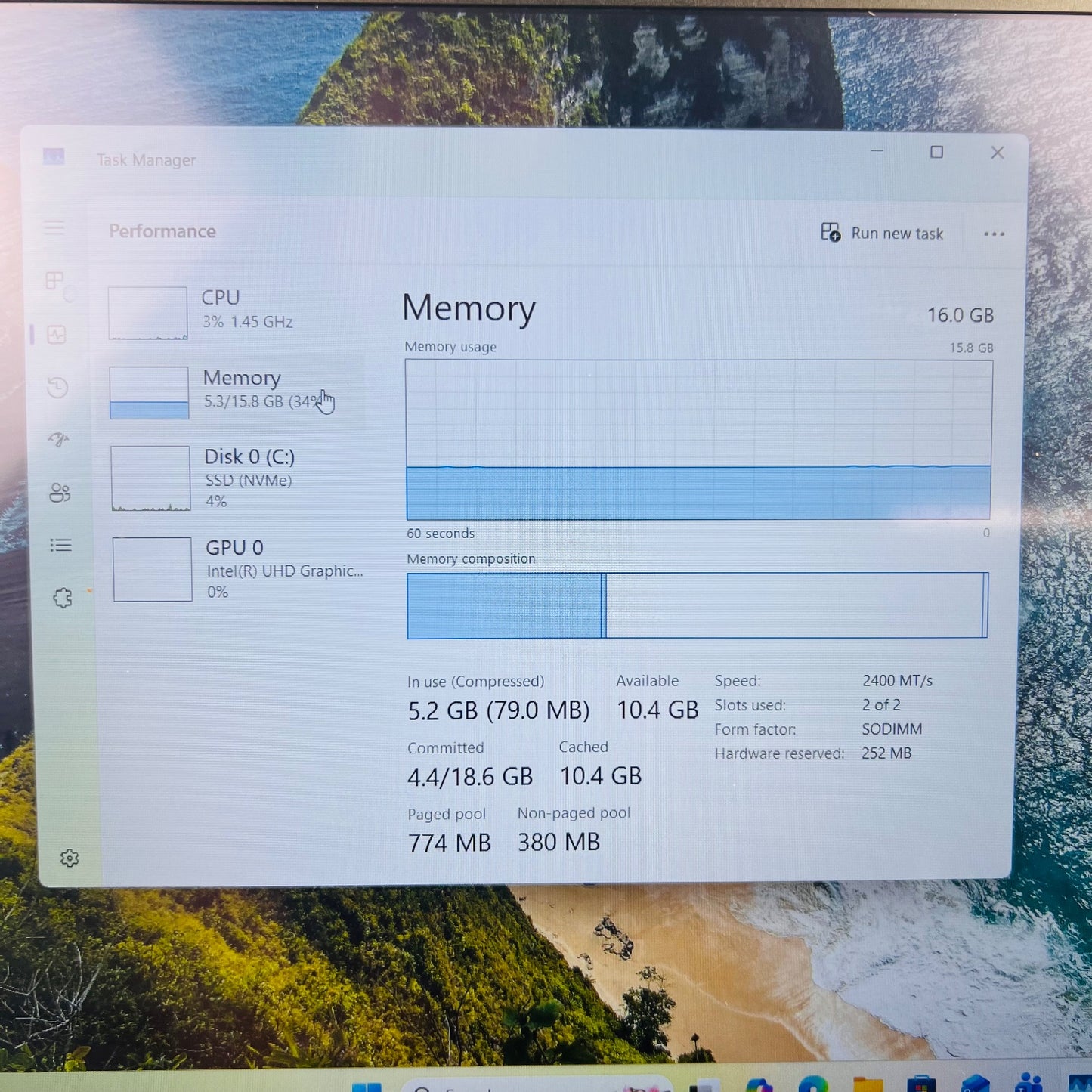
Task: Open the App history page icon
Action: coord(57,388)
